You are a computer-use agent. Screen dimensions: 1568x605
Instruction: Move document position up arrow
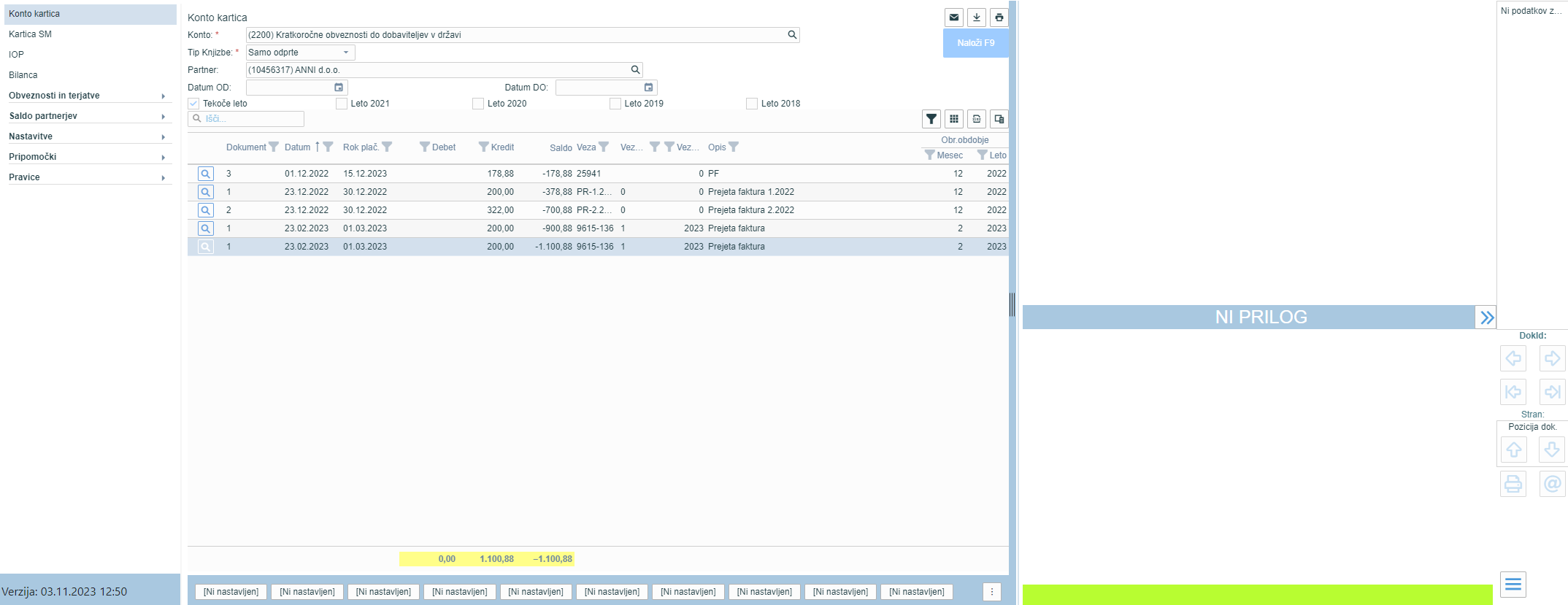[1513, 450]
